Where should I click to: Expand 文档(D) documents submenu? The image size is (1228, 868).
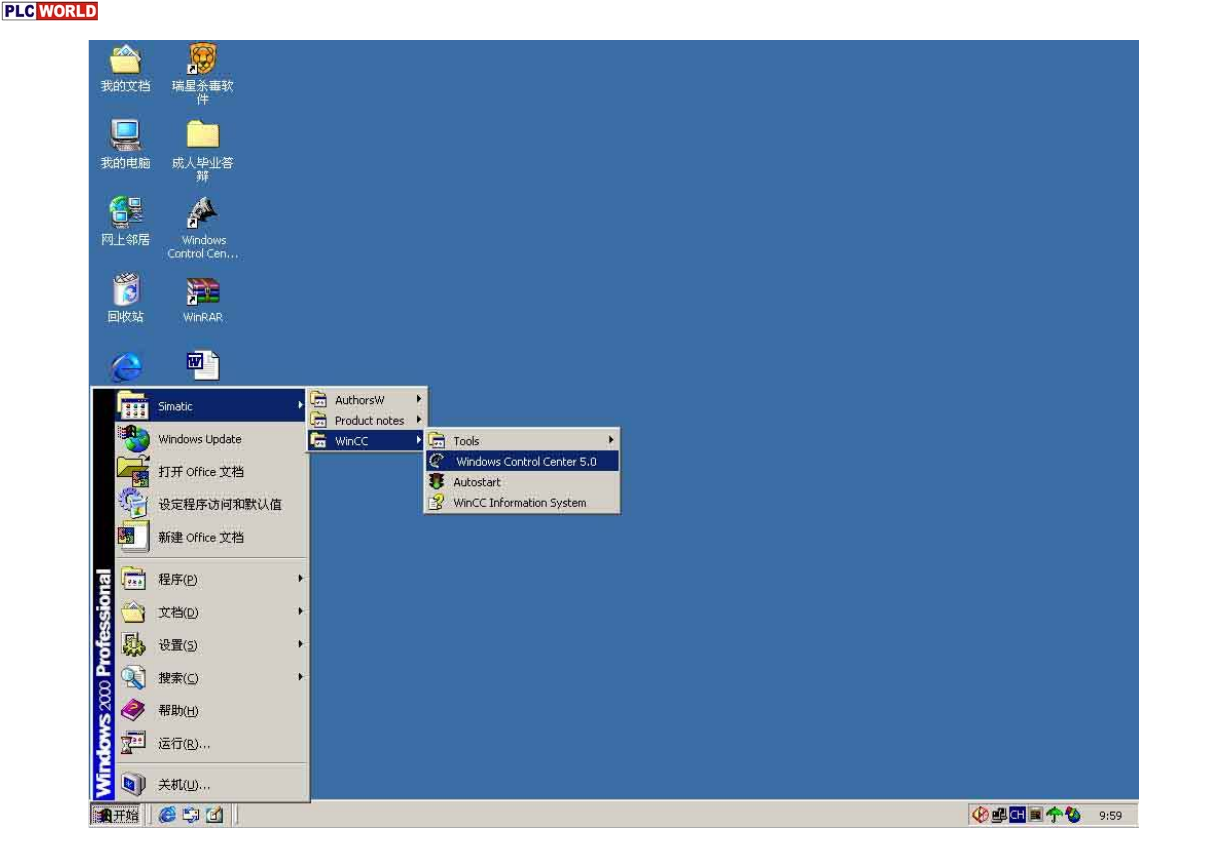pos(211,612)
